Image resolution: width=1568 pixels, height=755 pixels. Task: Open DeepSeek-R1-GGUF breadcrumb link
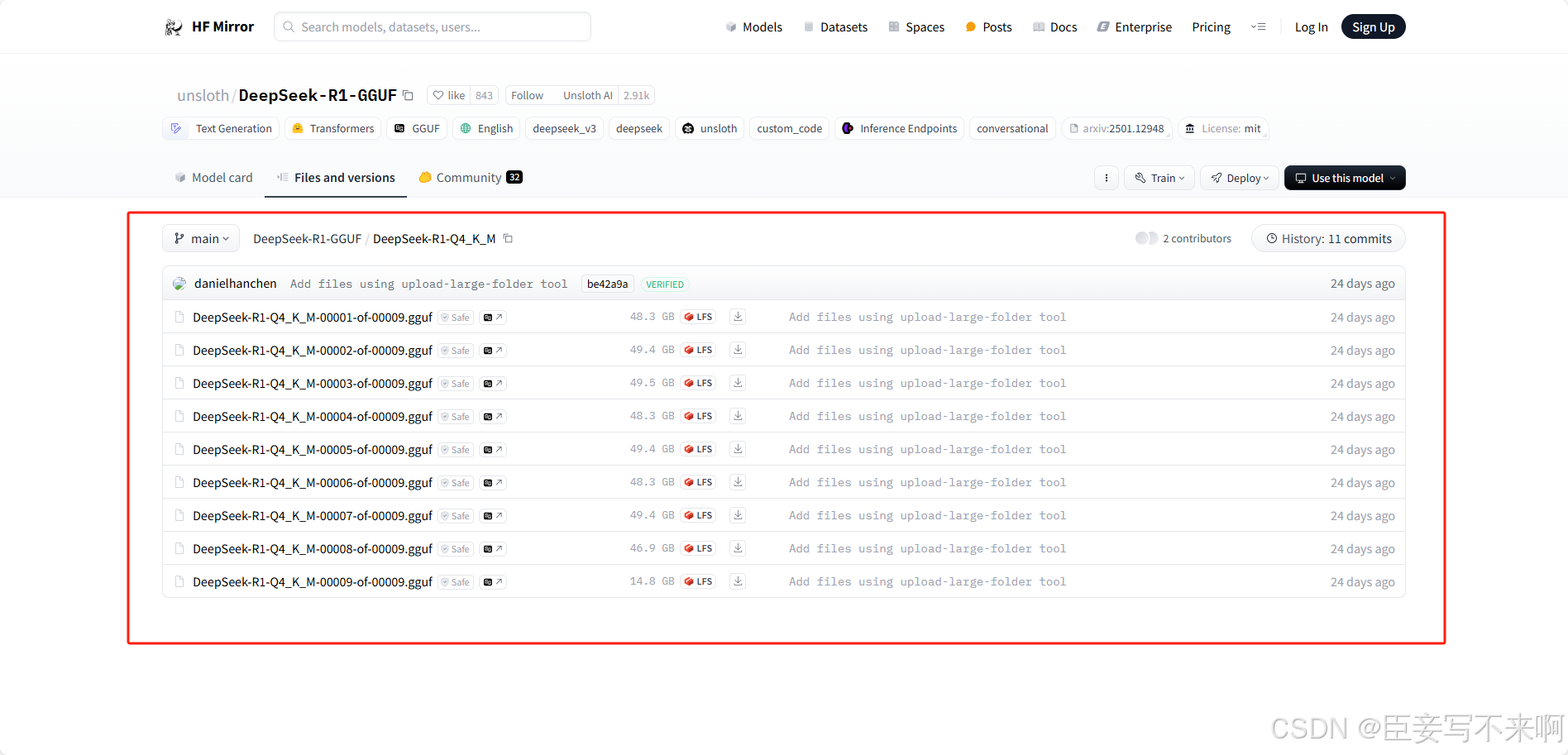click(307, 239)
